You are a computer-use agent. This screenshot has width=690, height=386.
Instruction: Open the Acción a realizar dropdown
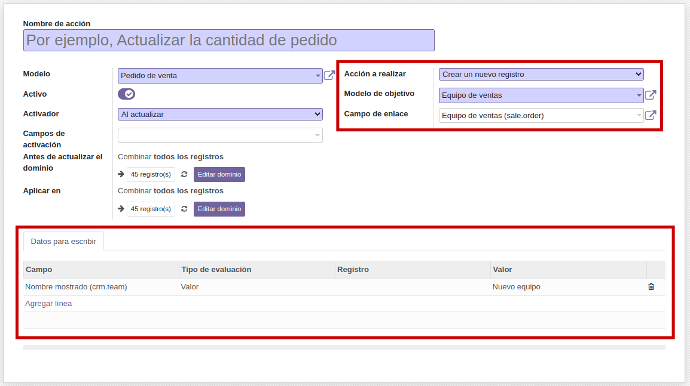tap(541, 74)
